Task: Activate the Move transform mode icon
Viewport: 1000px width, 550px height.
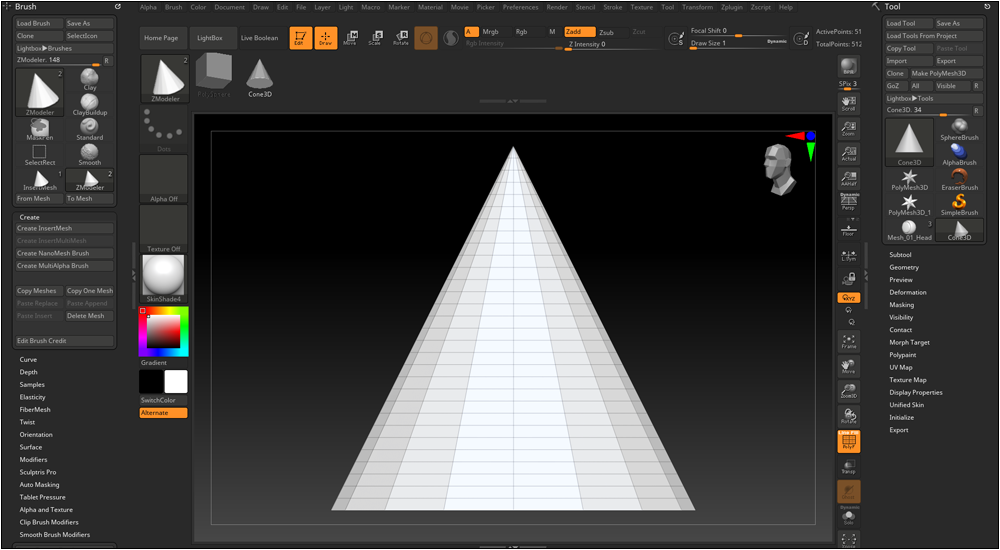Action: (x=350, y=38)
